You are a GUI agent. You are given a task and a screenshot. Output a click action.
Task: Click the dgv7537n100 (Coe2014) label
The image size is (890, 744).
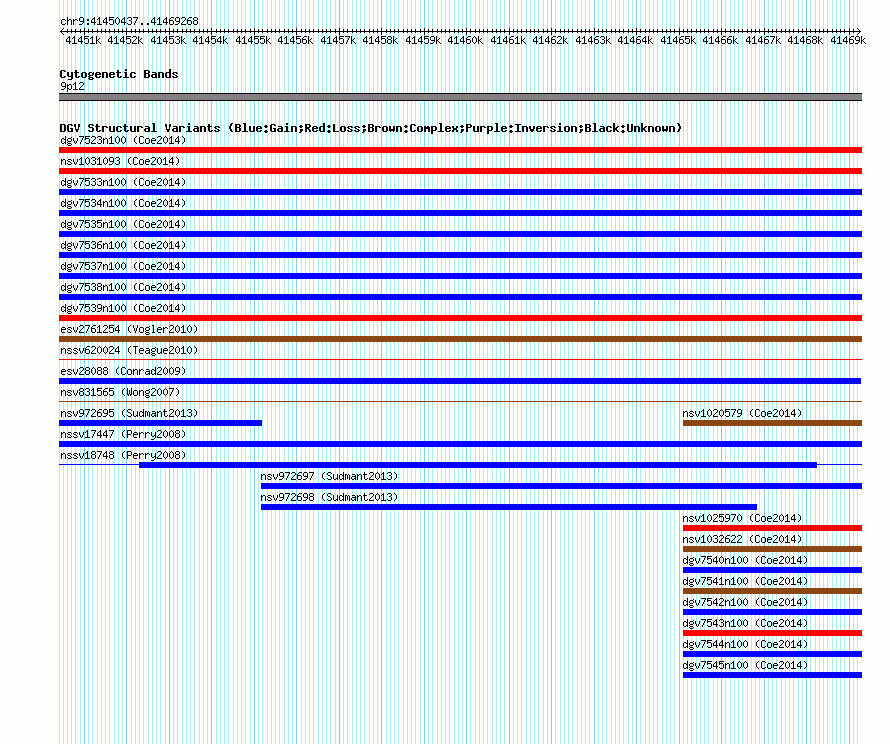[x=123, y=266]
